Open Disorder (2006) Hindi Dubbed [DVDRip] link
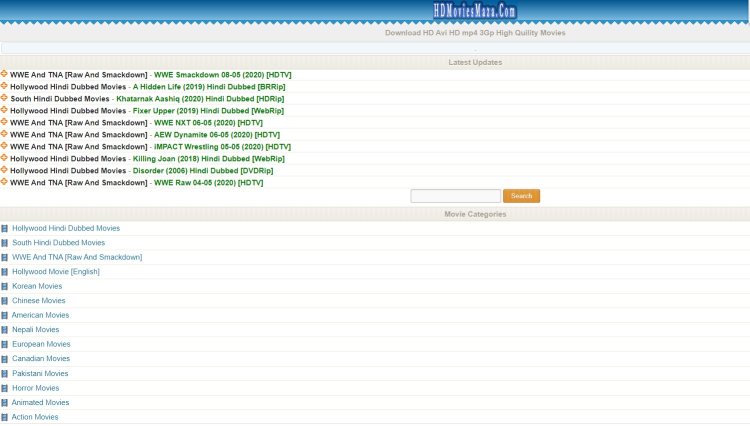The height and width of the screenshot is (426, 750). coord(203,171)
